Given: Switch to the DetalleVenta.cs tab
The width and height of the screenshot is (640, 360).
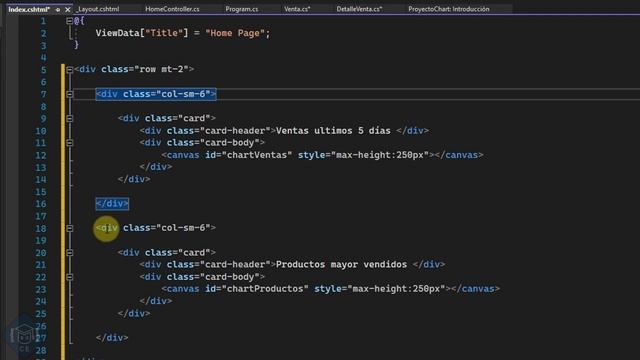Looking at the screenshot, I should (359, 9).
